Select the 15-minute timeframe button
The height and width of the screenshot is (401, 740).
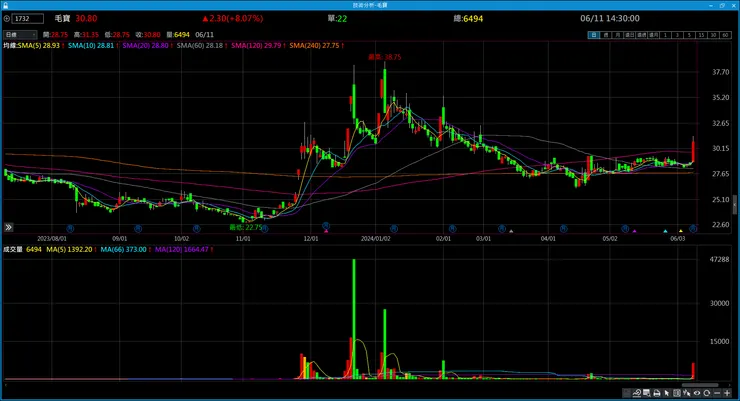click(701, 35)
